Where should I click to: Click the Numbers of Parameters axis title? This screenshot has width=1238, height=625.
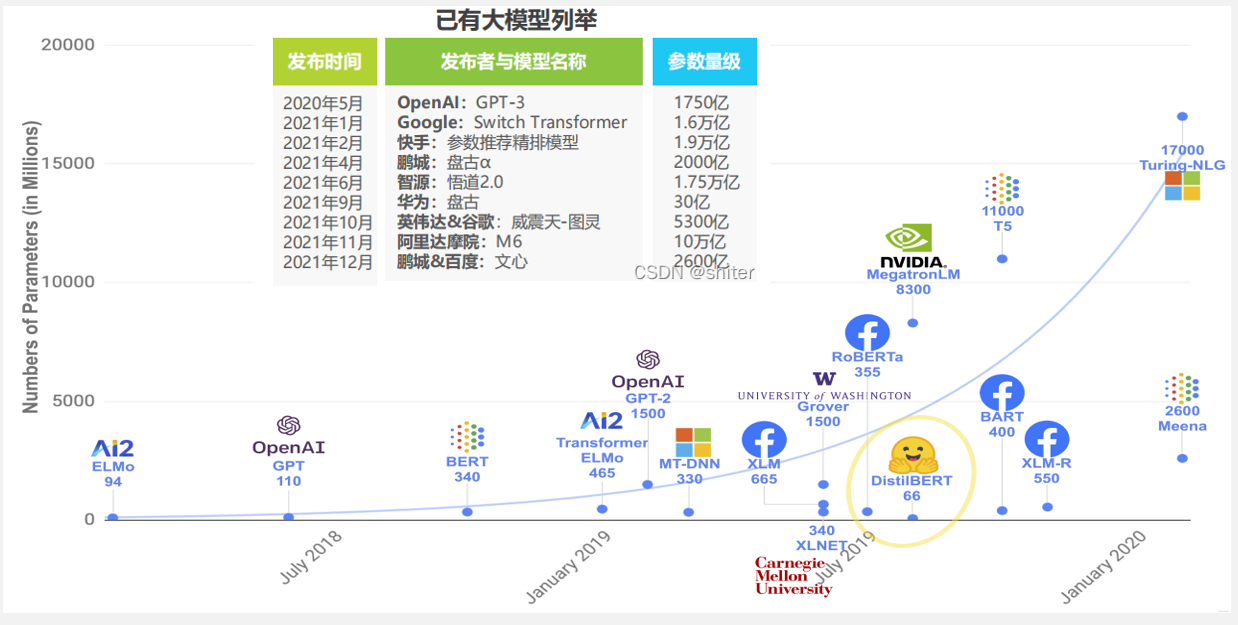(30, 268)
